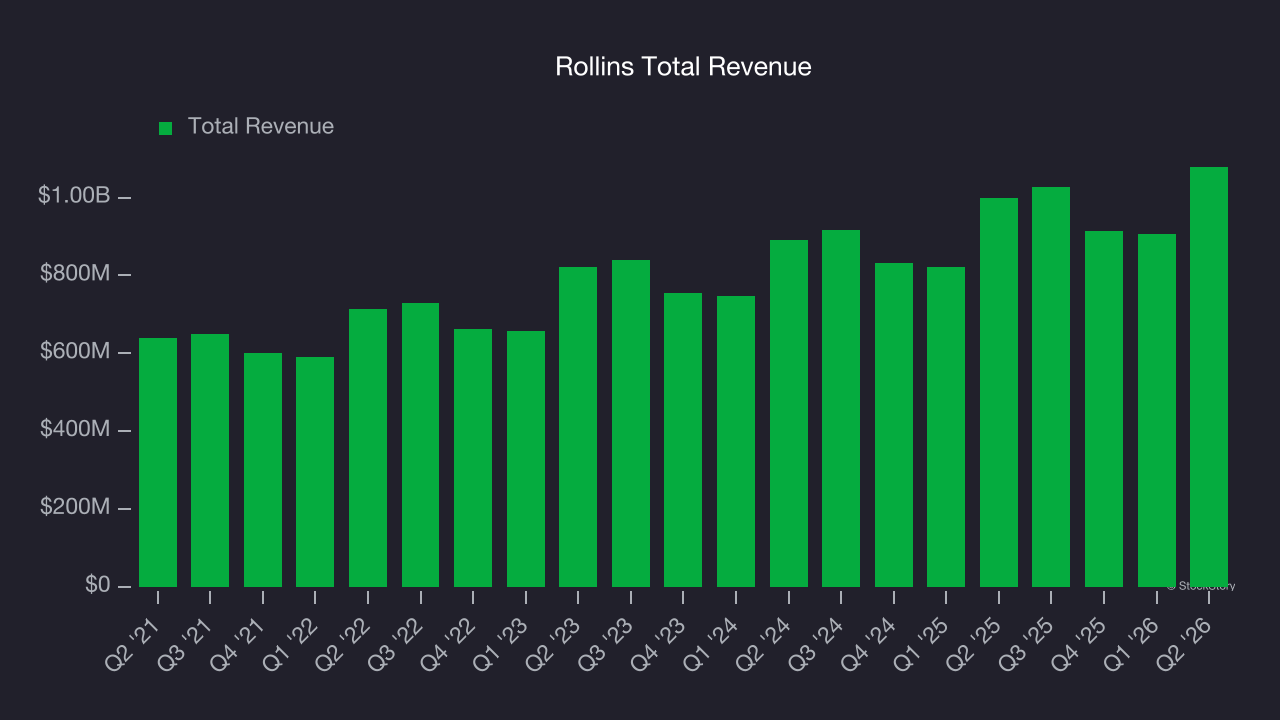Click the $200M y-axis label
Viewport: 1280px width, 720px height.
click(x=74, y=507)
